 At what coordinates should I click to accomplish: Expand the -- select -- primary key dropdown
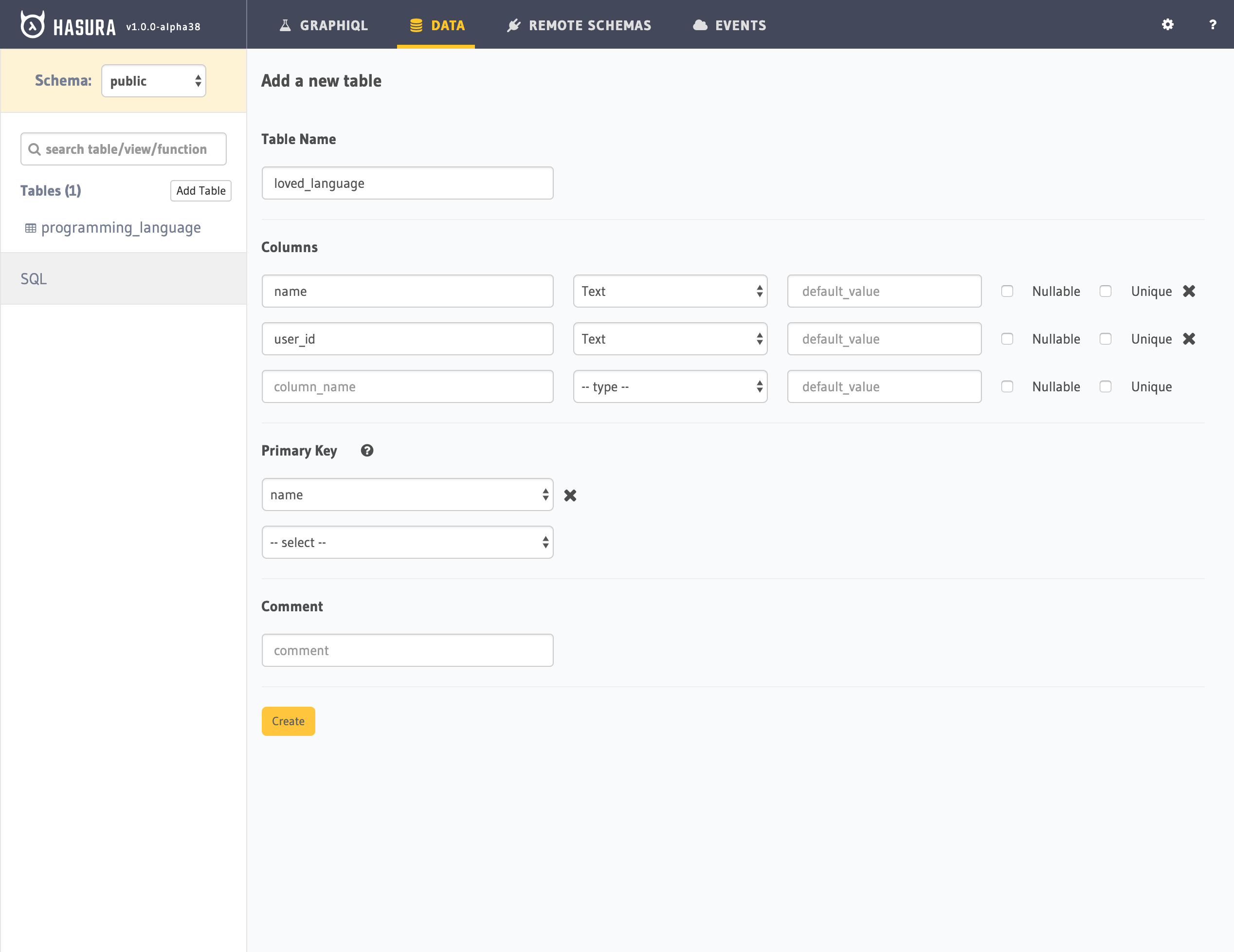(x=407, y=542)
